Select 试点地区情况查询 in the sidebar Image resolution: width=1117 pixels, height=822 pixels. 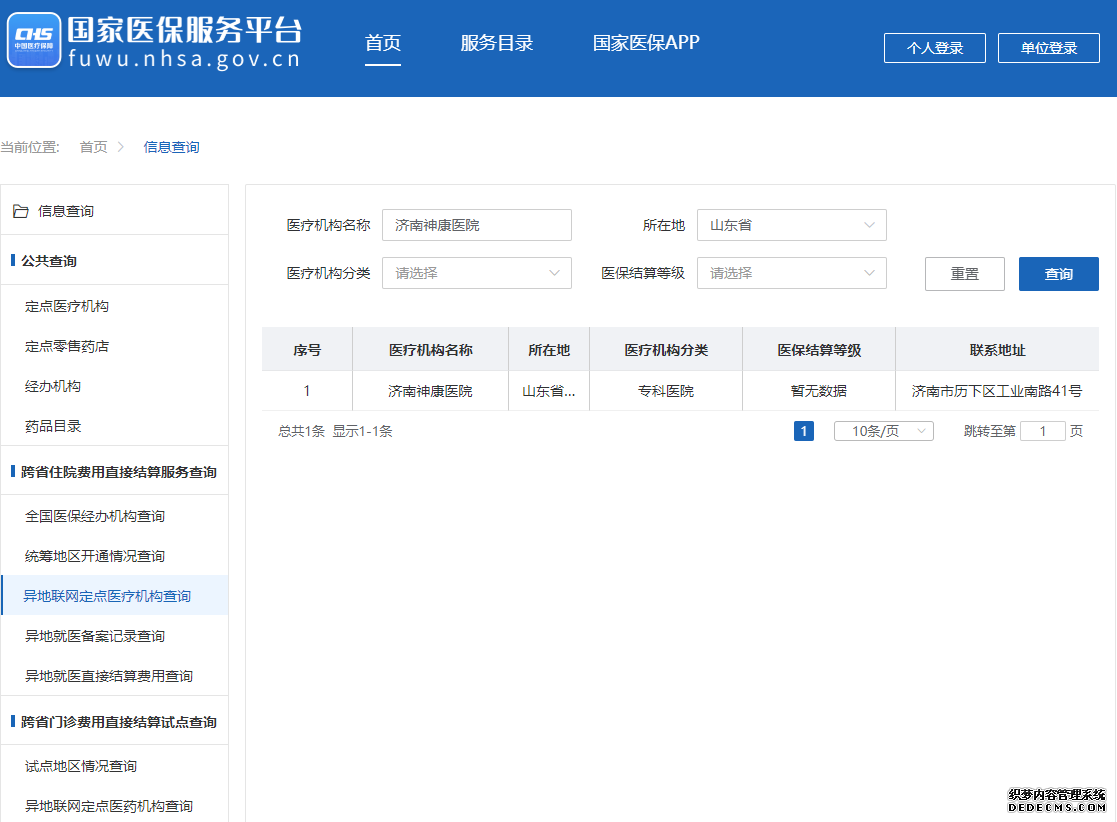tap(80, 766)
